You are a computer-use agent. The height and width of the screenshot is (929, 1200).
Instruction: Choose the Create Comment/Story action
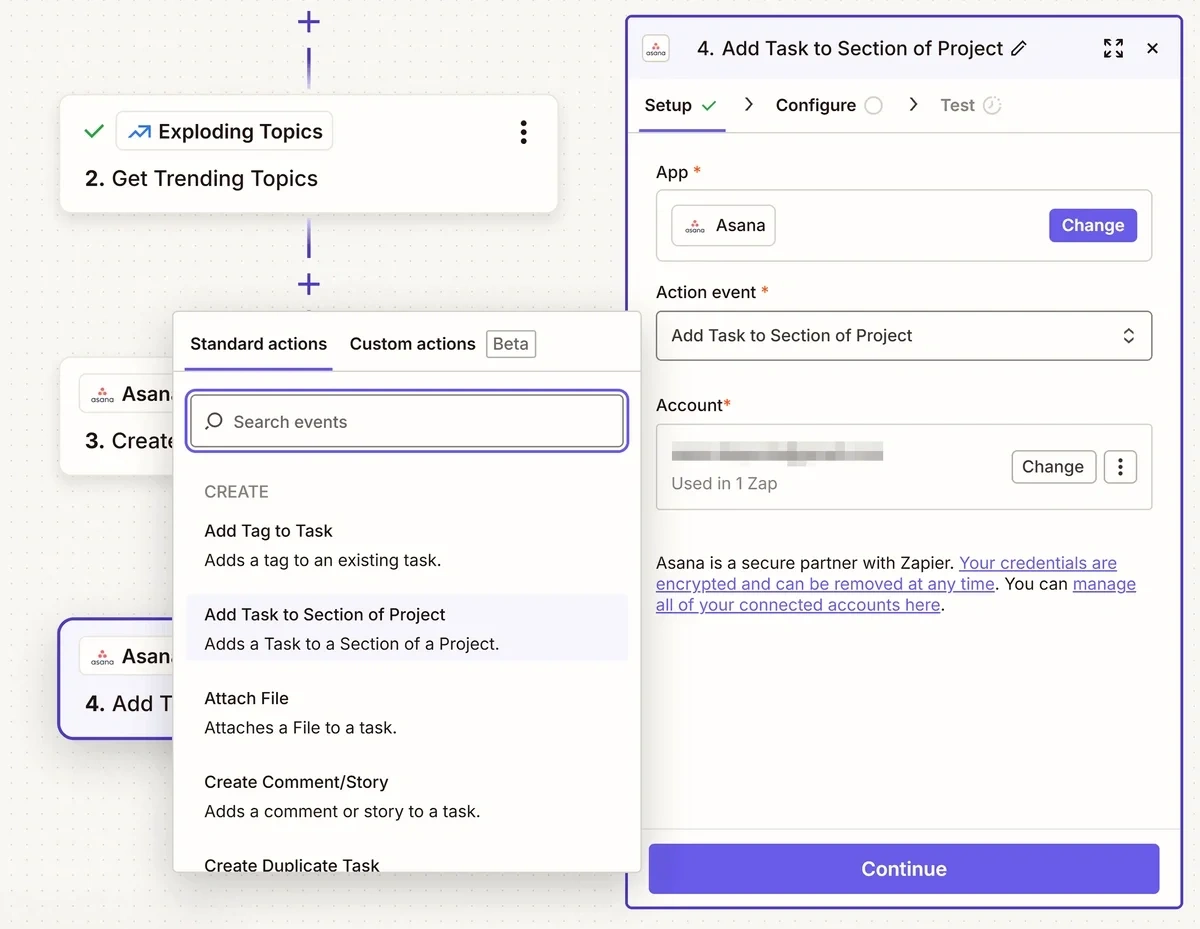coord(407,796)
